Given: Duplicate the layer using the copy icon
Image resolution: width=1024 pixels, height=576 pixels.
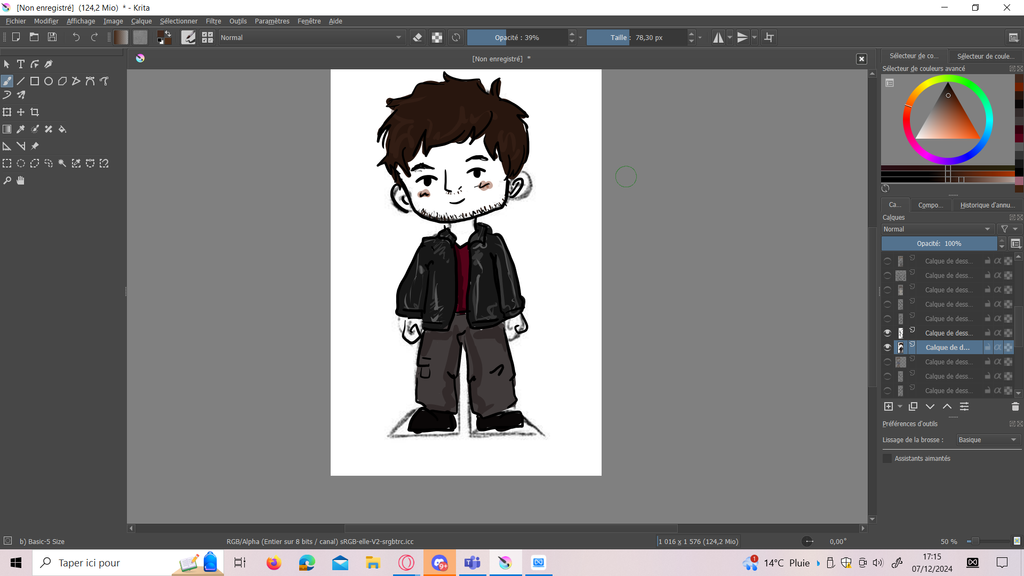Looking at the screenshot, I should (x=913, y=407).
